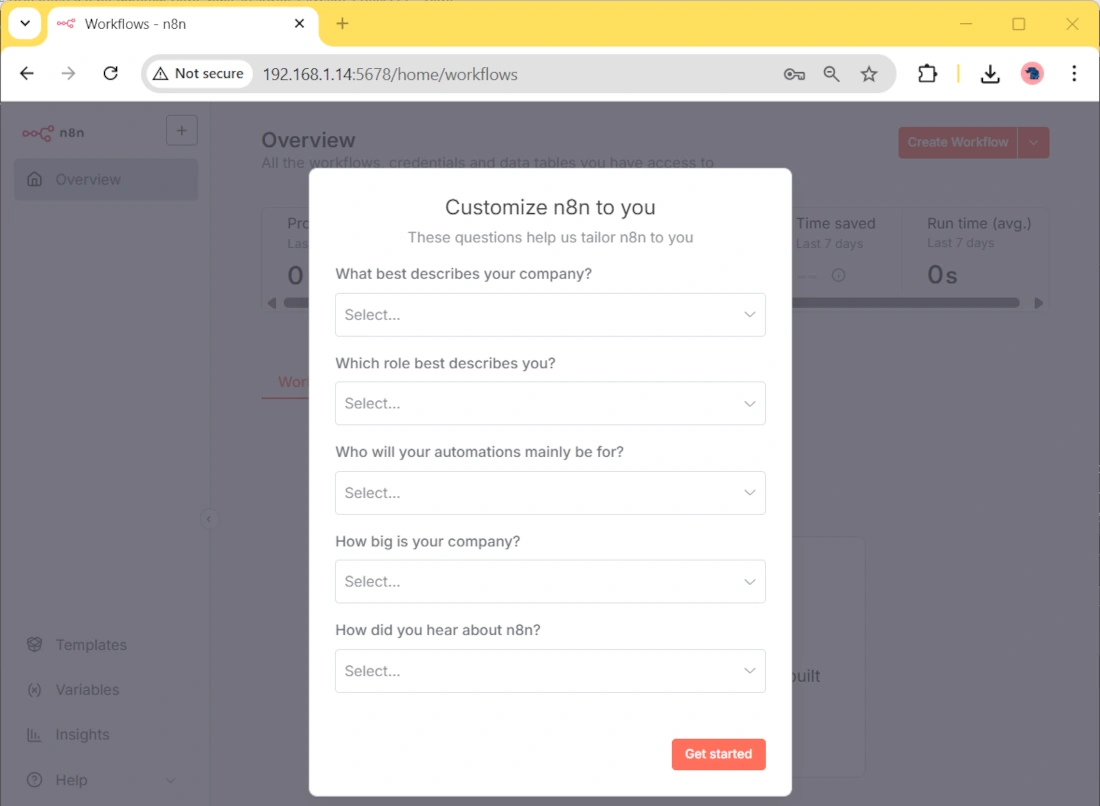Click the Get started button
This screenshot has height=806, width=1100.
718,754
